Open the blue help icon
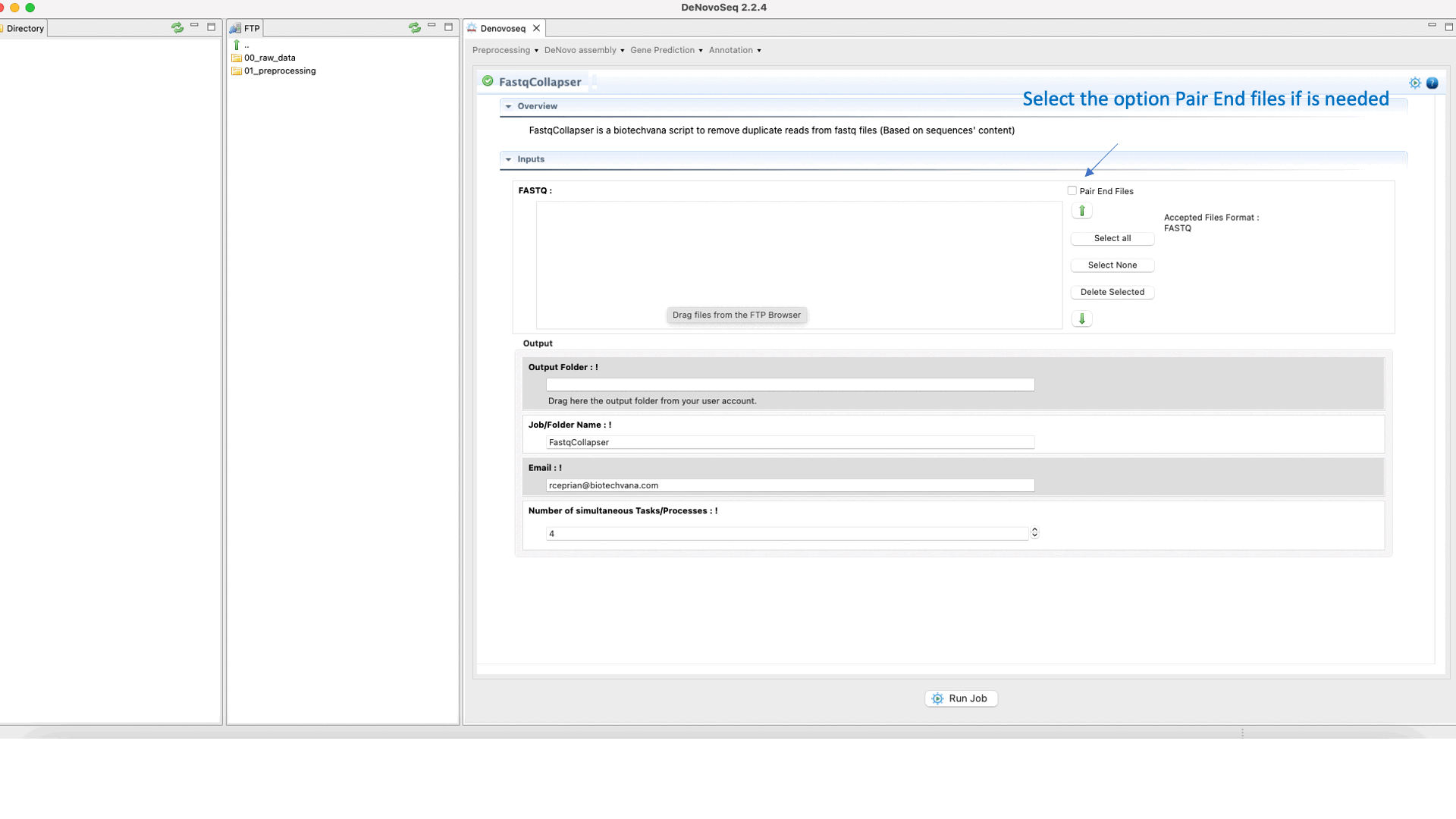Viewport: 1456px width, 819px height. (1432, 83)
